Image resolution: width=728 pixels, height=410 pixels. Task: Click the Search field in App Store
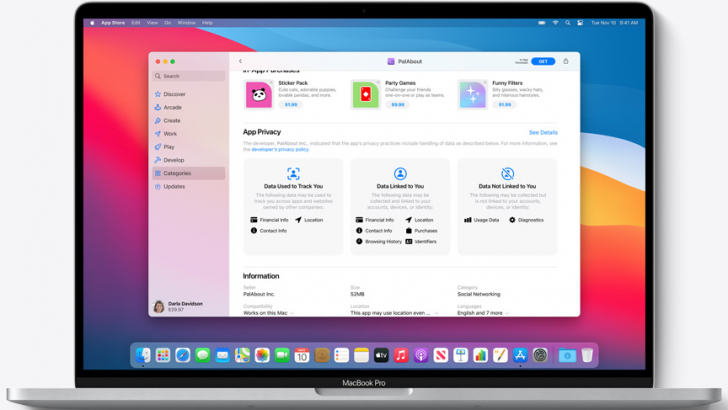[188, 76]
